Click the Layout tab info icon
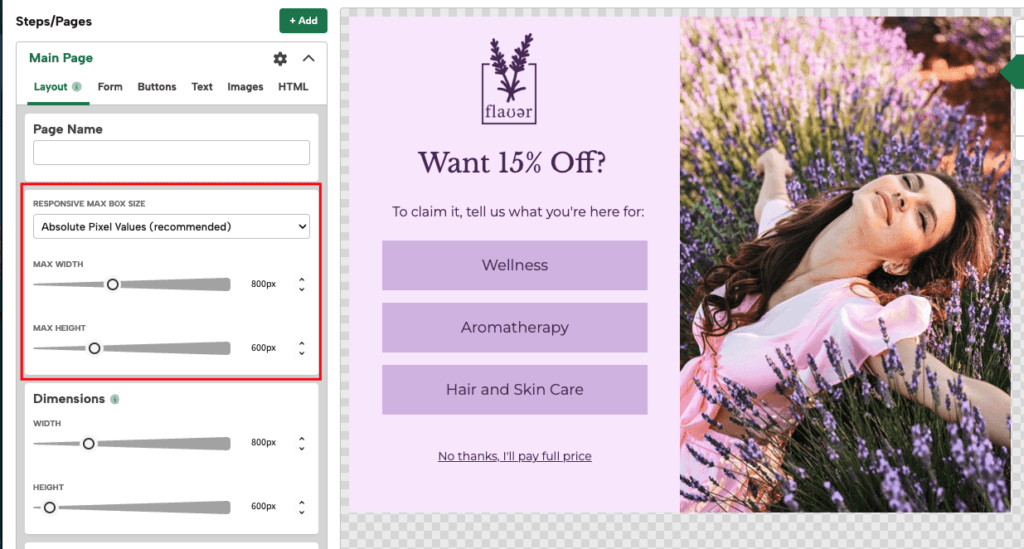The image size is (1024, 549). (x=76, y=86)
